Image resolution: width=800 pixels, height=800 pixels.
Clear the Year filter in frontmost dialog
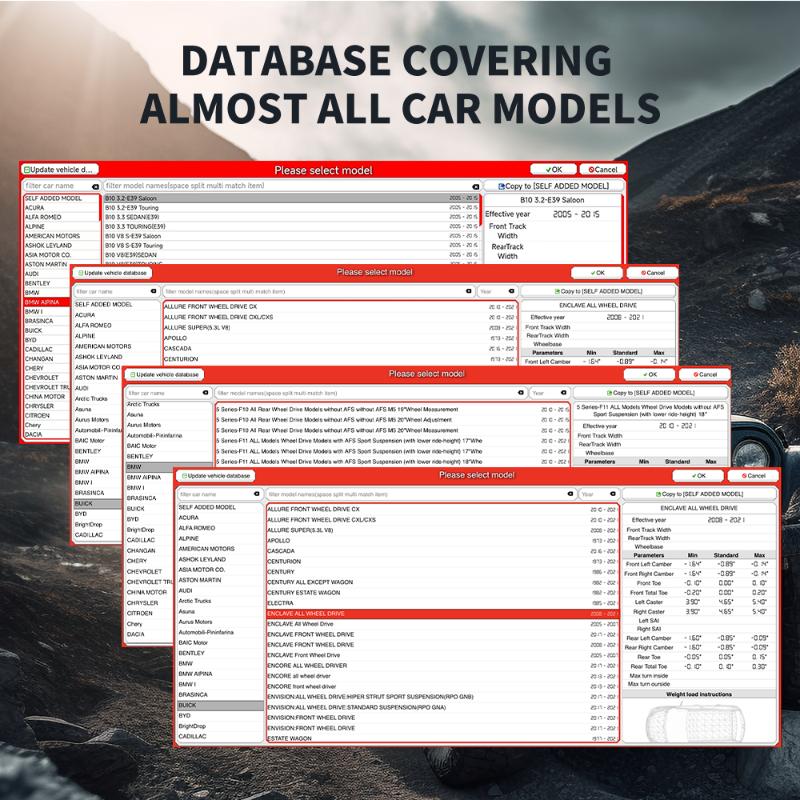point(612,494)
